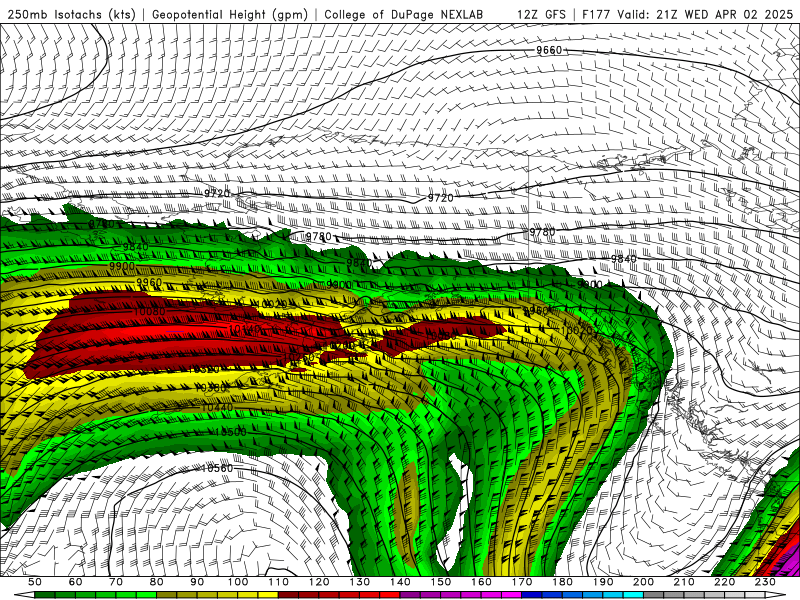The image size is (800, 600).
Task: Click the '120' knots color scale label
Action: point(319,582)
